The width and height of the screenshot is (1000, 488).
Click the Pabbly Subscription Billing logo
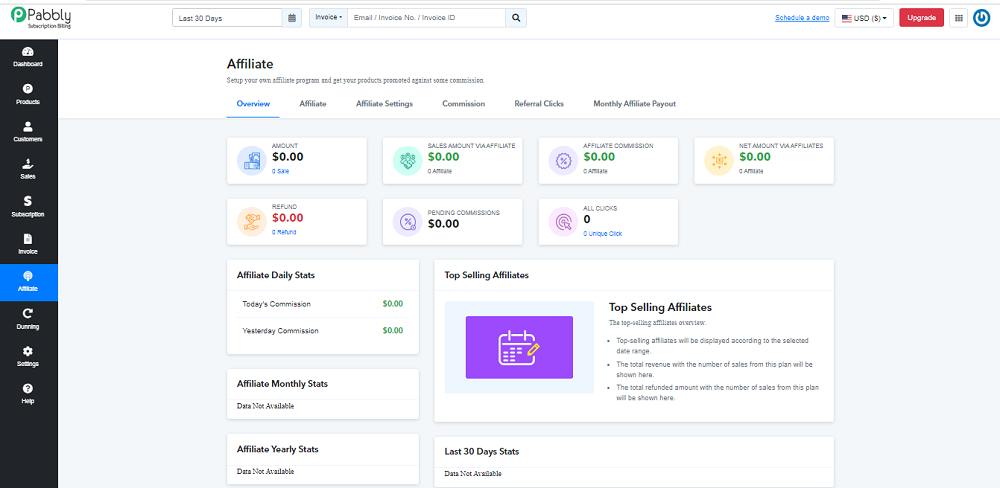pos(41,19)
